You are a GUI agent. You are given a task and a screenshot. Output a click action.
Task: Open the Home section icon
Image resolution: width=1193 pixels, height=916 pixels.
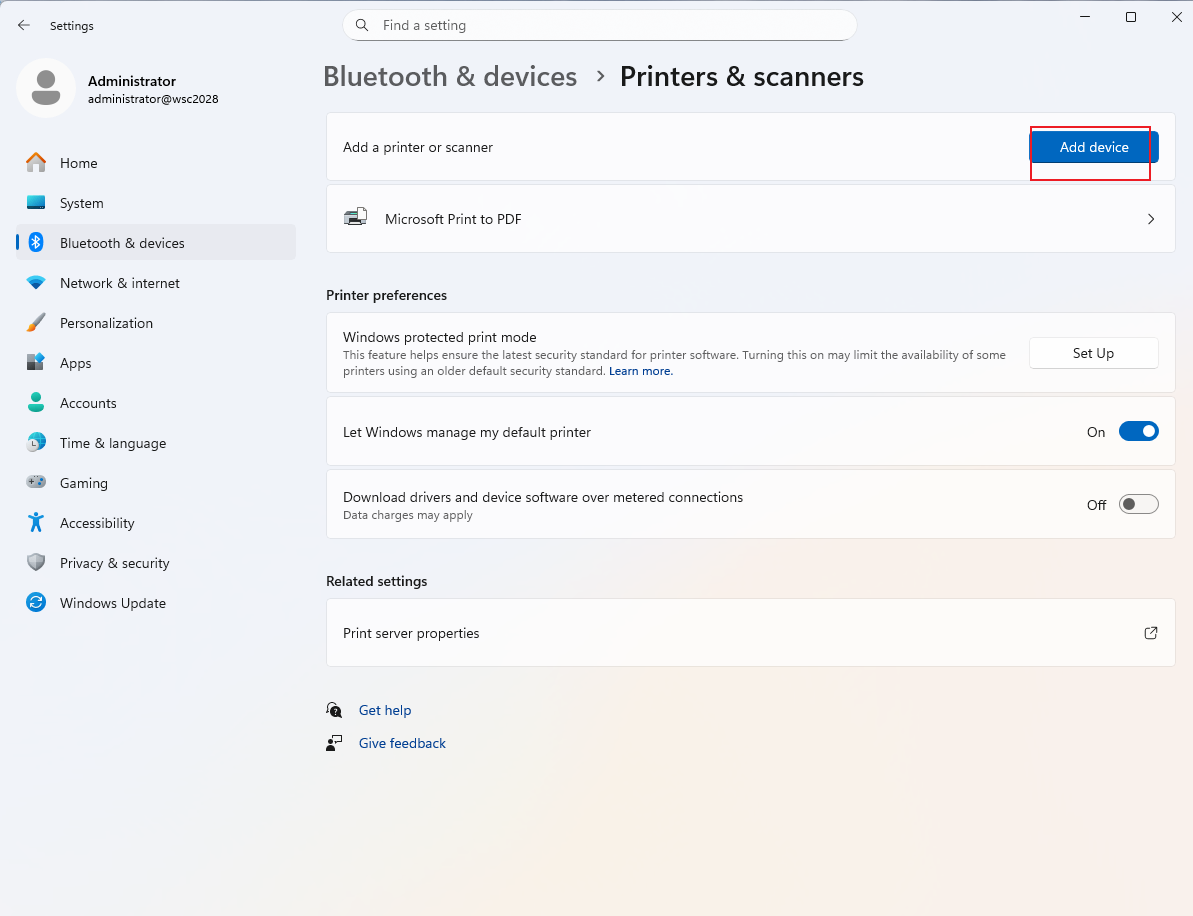point(36,163)
